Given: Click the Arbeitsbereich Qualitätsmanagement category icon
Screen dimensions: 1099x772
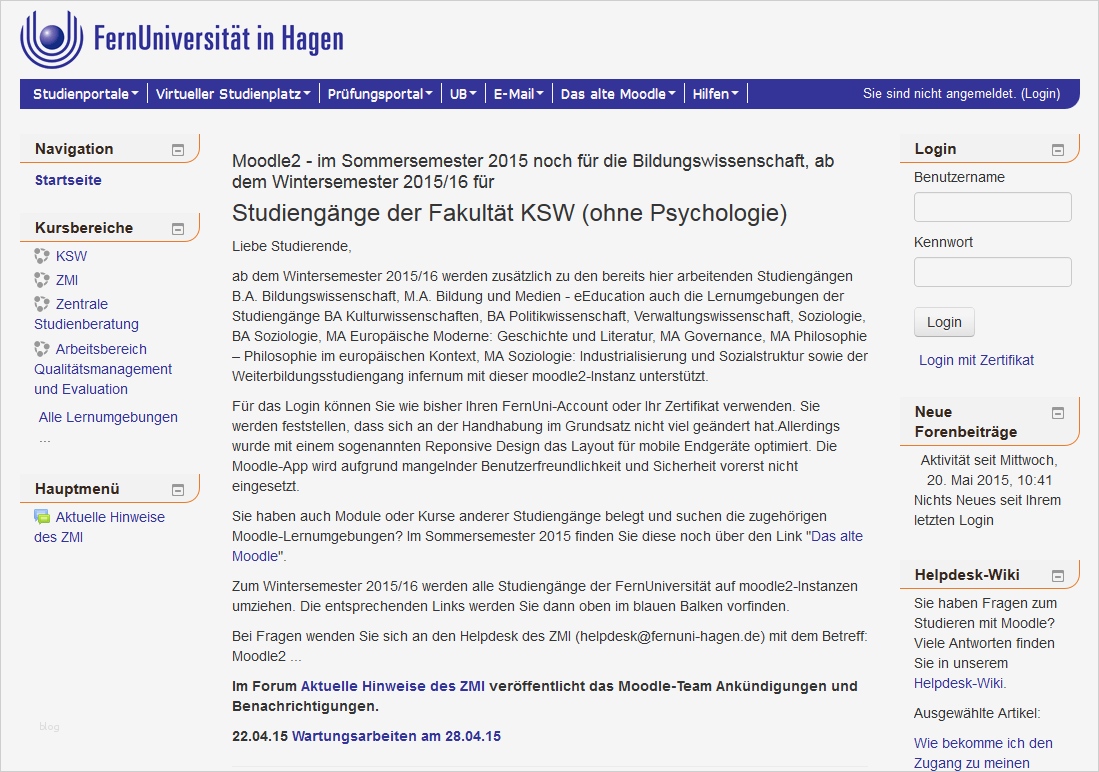Looking at the screenshot, I should (42, 348).
